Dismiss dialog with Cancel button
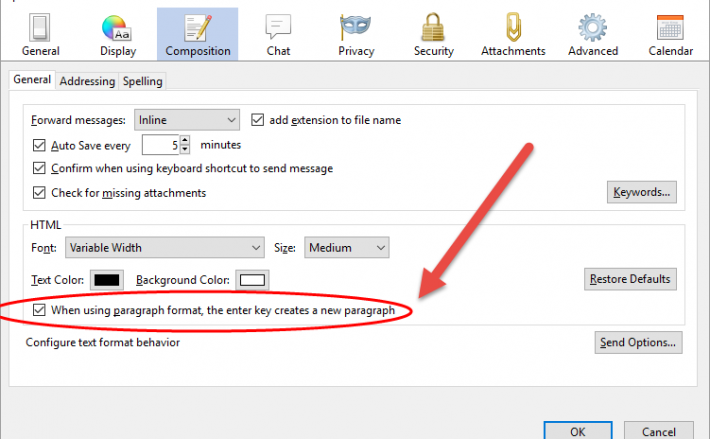Image resolution: width=710 pixels, height=439 pixels. [658, 431]
